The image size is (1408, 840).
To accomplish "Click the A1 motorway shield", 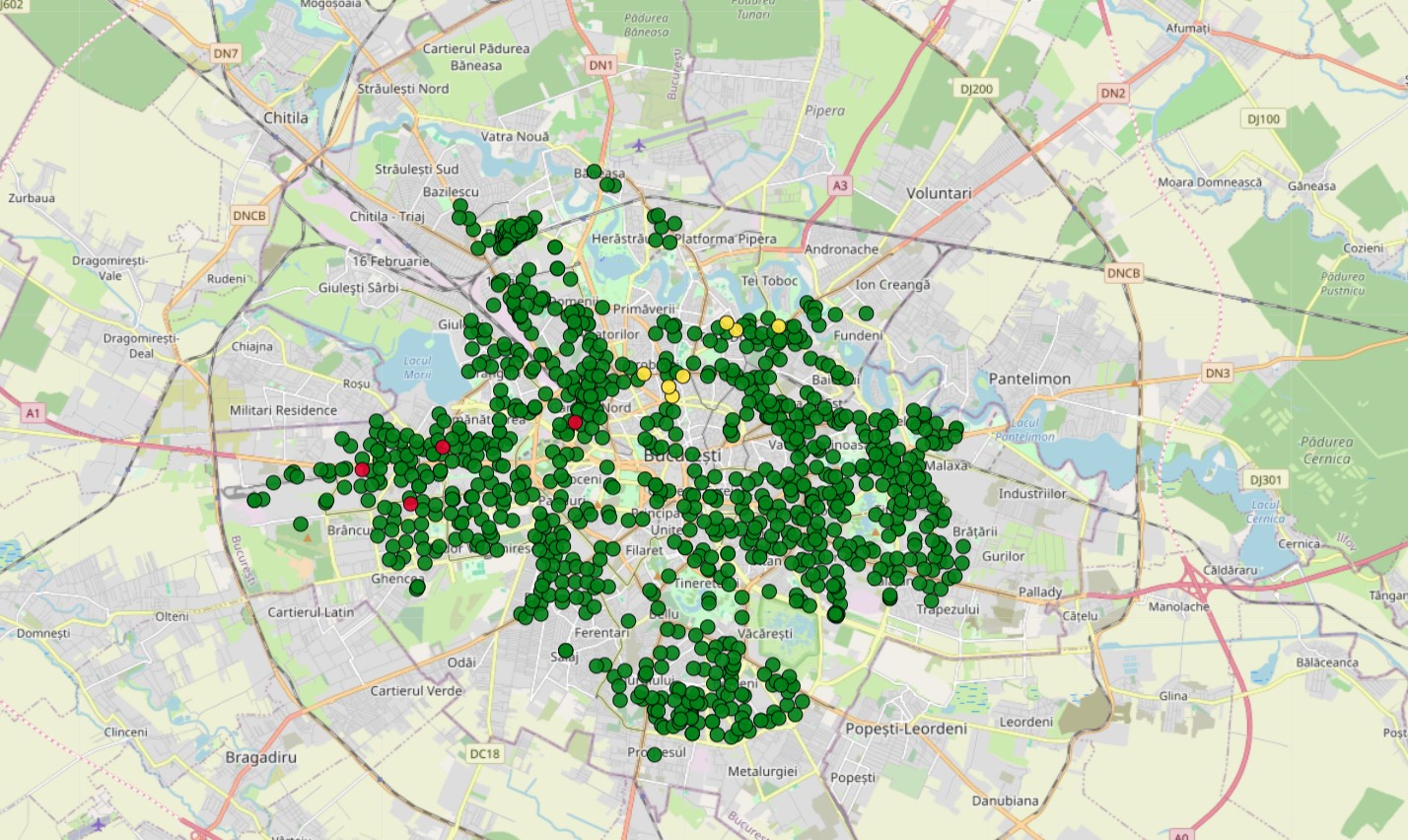I will tap(35, 413).
